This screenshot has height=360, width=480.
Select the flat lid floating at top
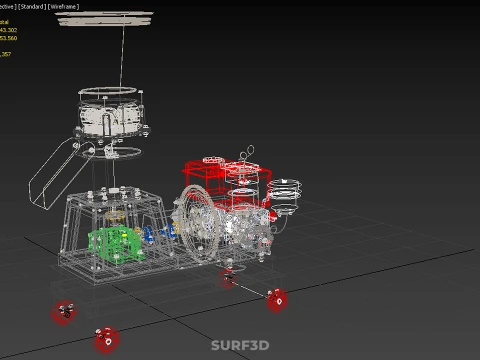[x=104, y=18]
